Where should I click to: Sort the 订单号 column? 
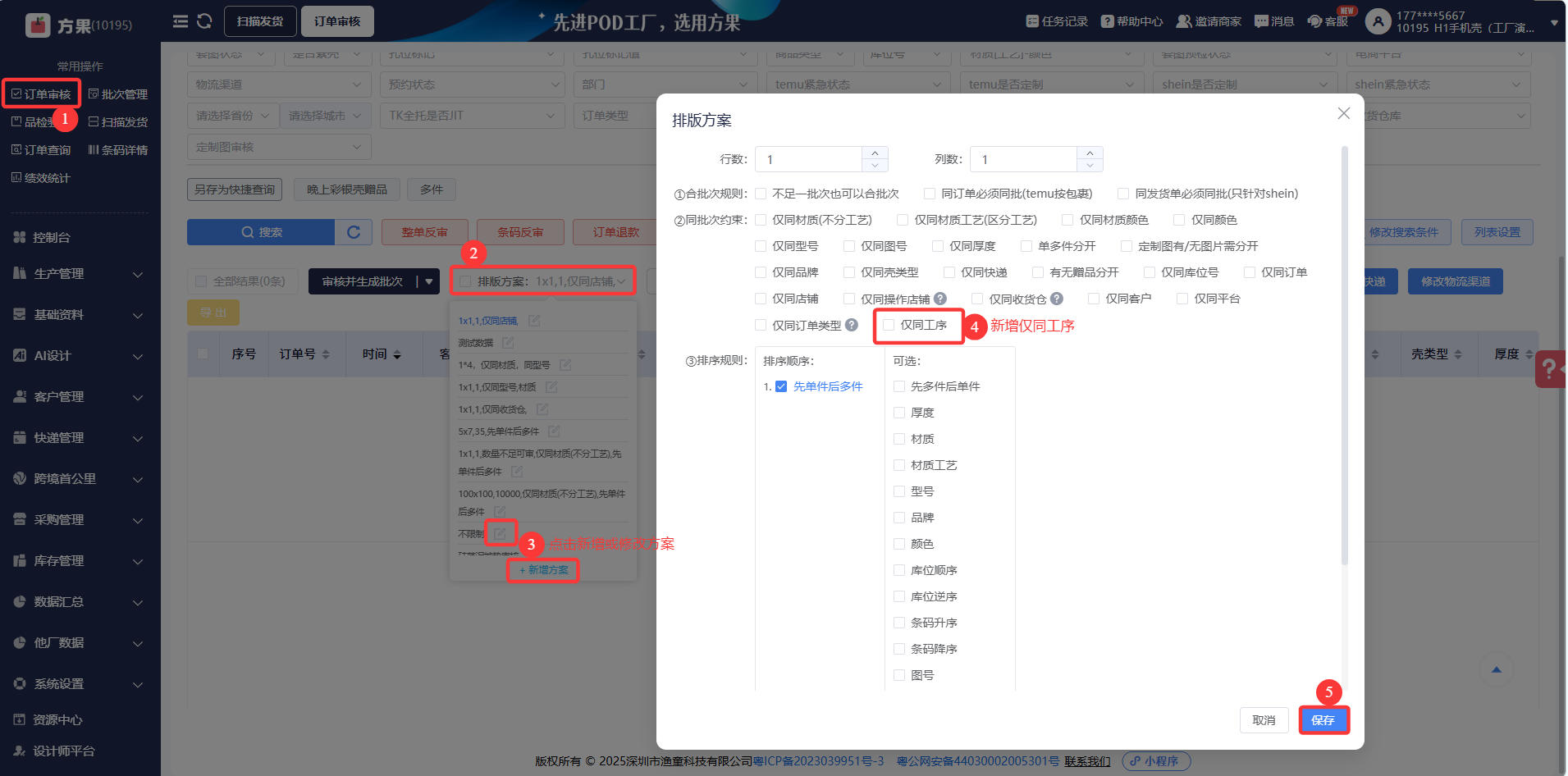tap(326, 354)
